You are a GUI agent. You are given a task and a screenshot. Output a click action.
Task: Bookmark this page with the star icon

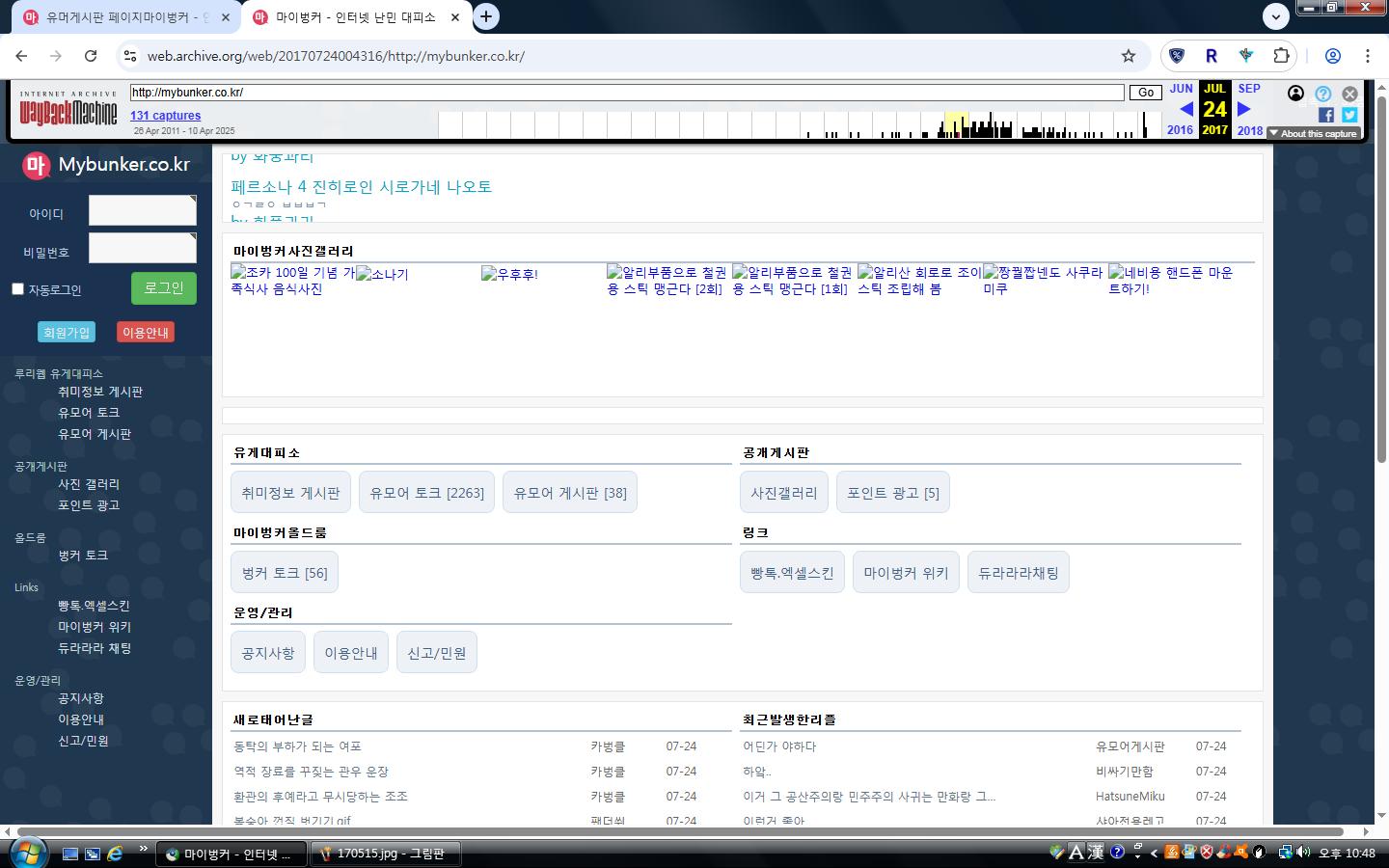click(x=1129, y=56)
